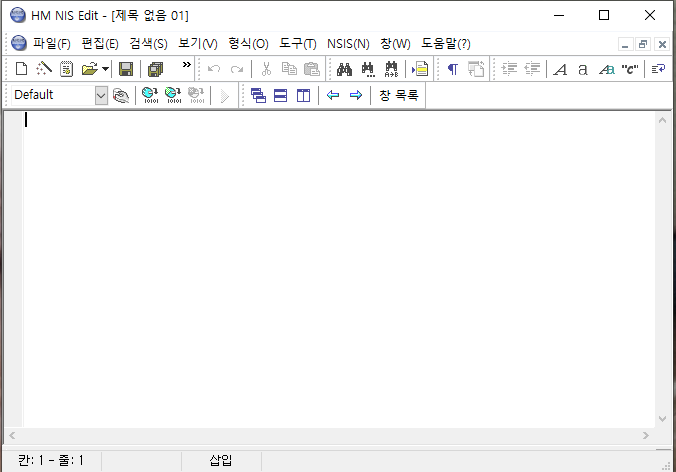Image resolution: width=676 pixels, height=472 pixels.
Task: Click the 삽입 insert mode status
Action: pos(221,460)
